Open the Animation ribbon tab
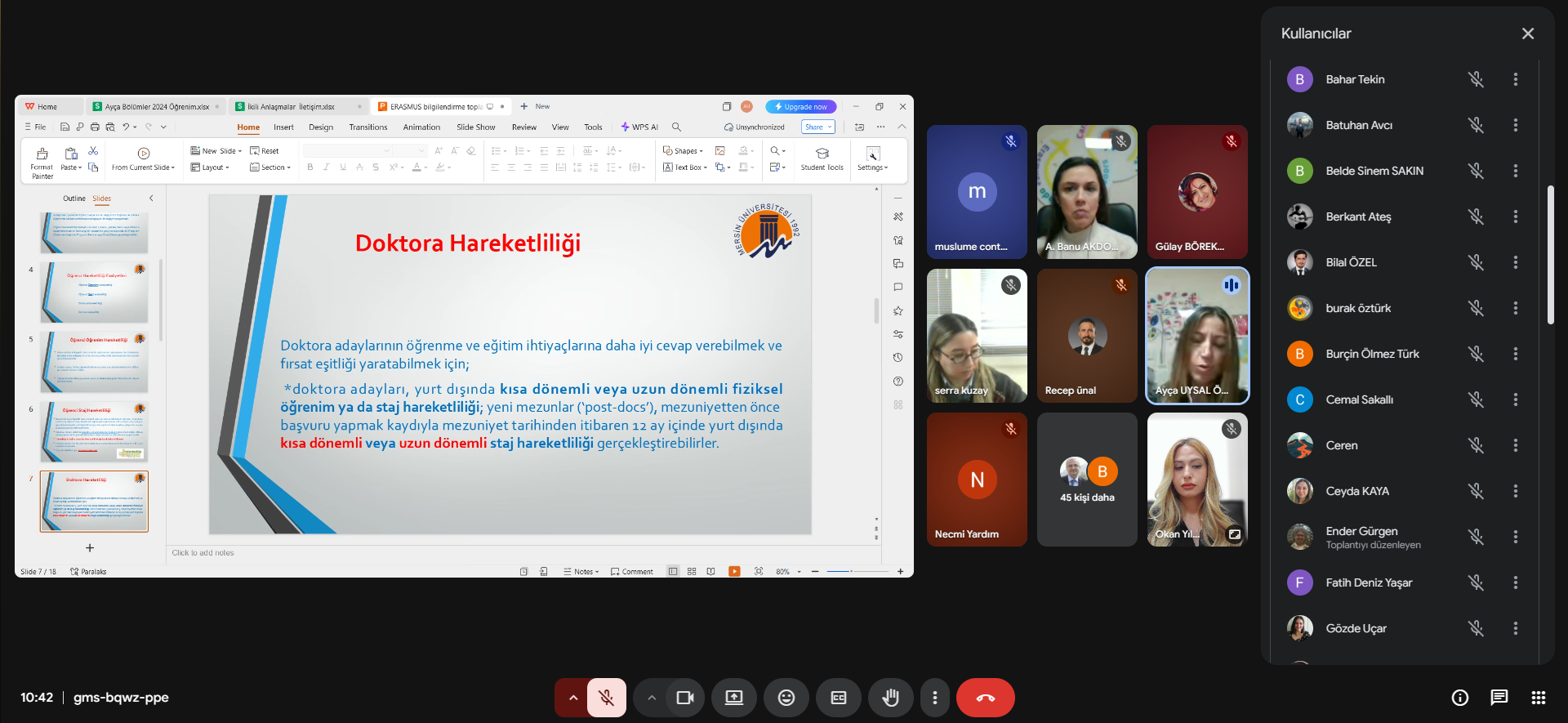Screen dimensions: 1568x723 pos(421,127)
